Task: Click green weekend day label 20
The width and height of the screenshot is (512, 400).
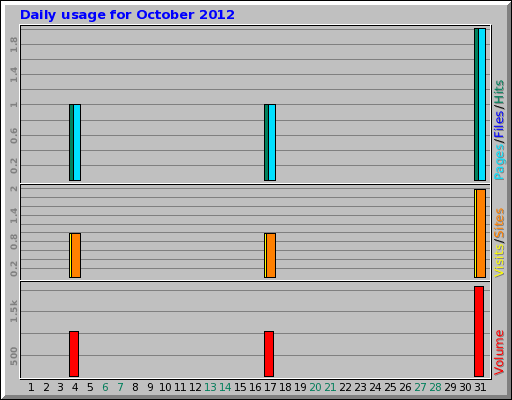Action: pos(315,387)
